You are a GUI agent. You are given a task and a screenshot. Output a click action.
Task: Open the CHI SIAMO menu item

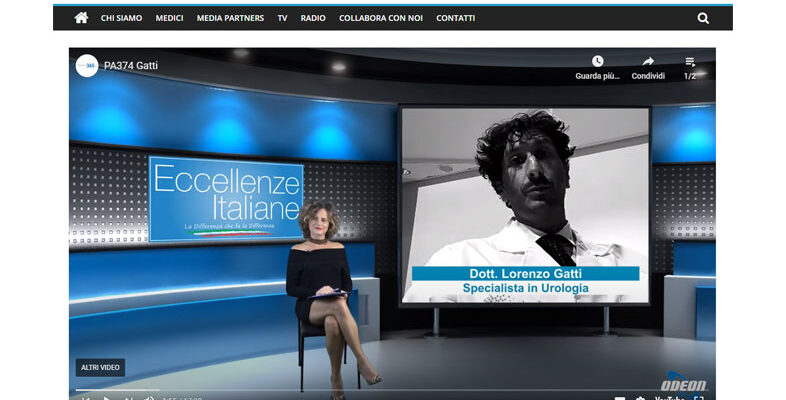click(x=121, y=18)
